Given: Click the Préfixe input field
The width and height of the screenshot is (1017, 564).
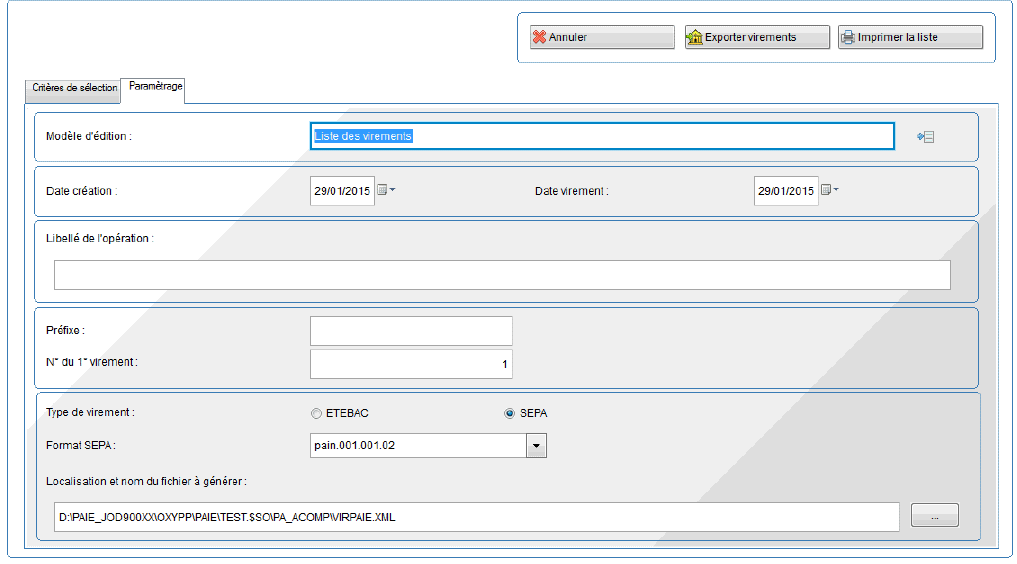Looking at the screenshot, I should coord(411,331).
